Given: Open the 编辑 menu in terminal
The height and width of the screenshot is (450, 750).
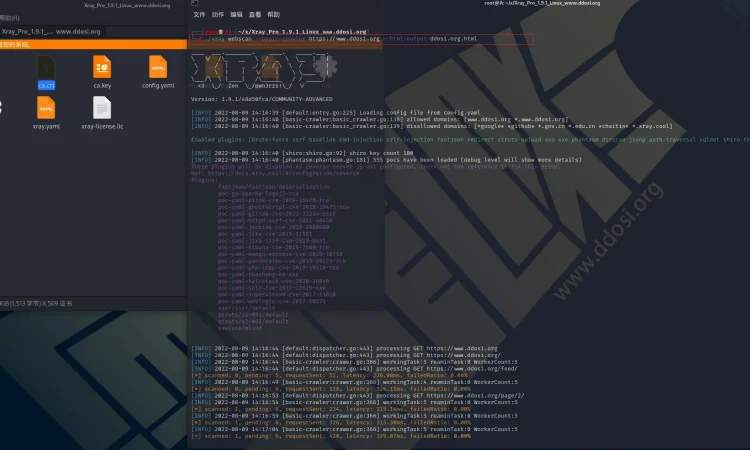Looking at the screenshot, I should point(236,15).
